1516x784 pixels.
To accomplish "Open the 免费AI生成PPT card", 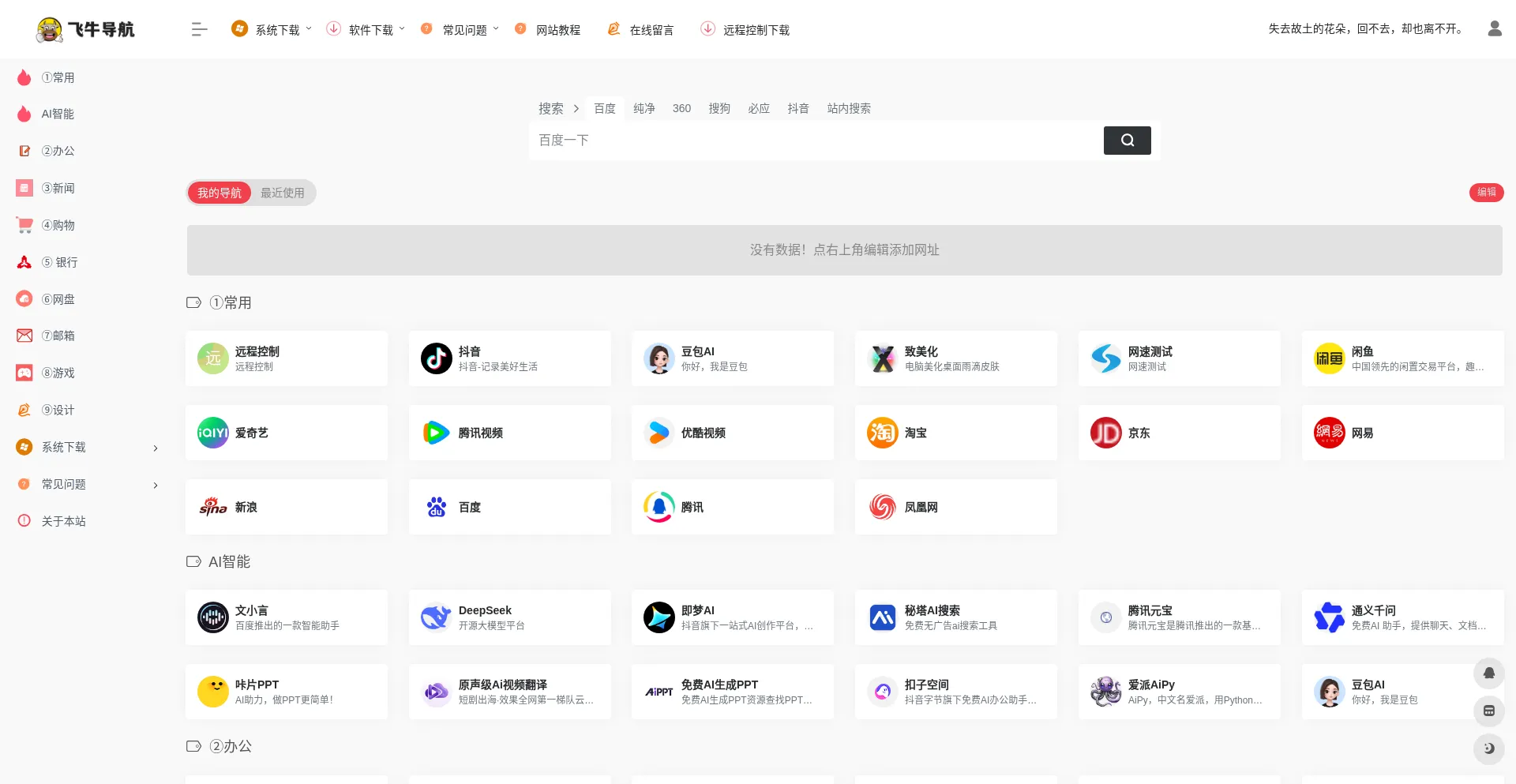I will pyautogui.click(x=733, y=692).
